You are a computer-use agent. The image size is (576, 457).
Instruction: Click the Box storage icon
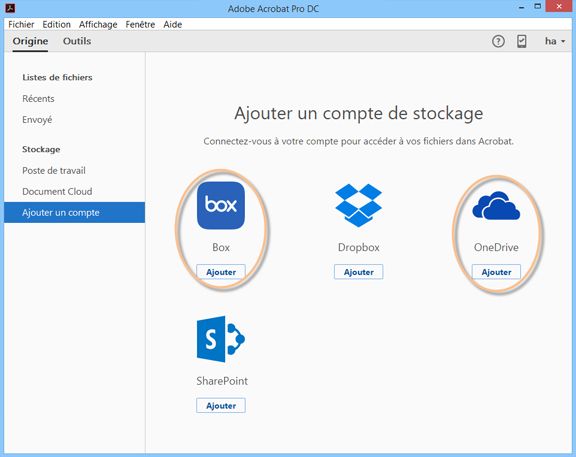[221, 205]
